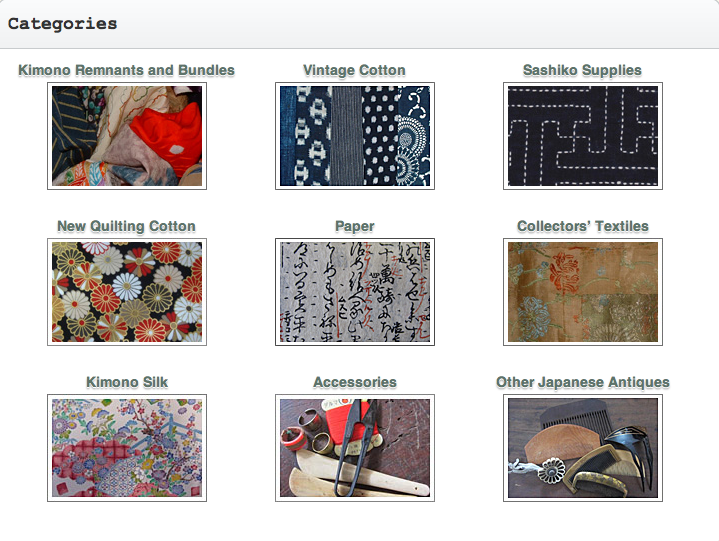Click the Sashiko stitched fabric thumbnail
Viewport: 719px width, 541px height.
583,136
